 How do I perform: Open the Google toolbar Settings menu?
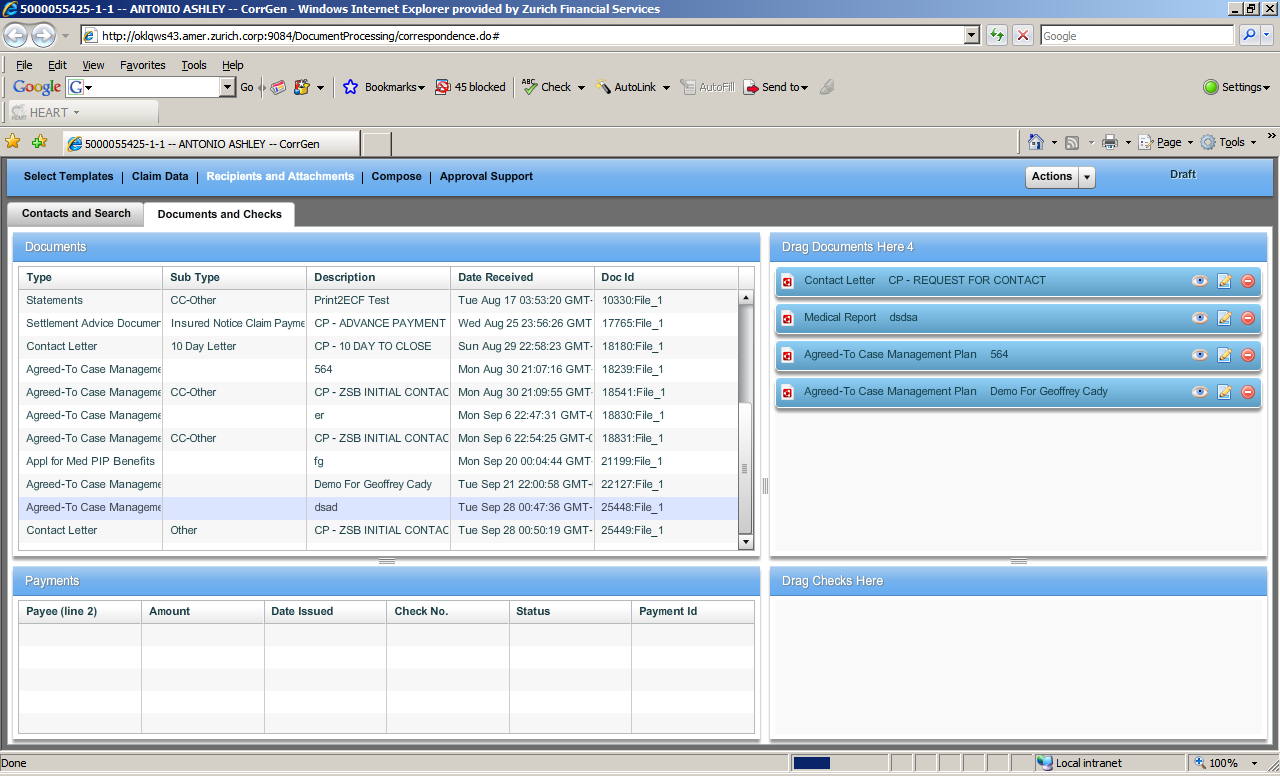[x=1237, y=87]
